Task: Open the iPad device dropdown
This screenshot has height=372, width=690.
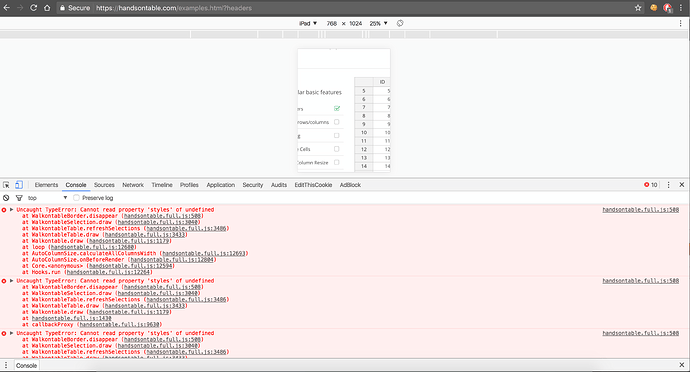Action: (x=308, y=23)
